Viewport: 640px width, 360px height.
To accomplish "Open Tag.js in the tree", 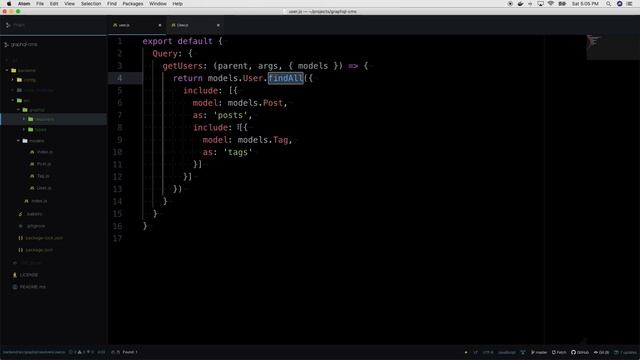I will (x=43, y=176).
